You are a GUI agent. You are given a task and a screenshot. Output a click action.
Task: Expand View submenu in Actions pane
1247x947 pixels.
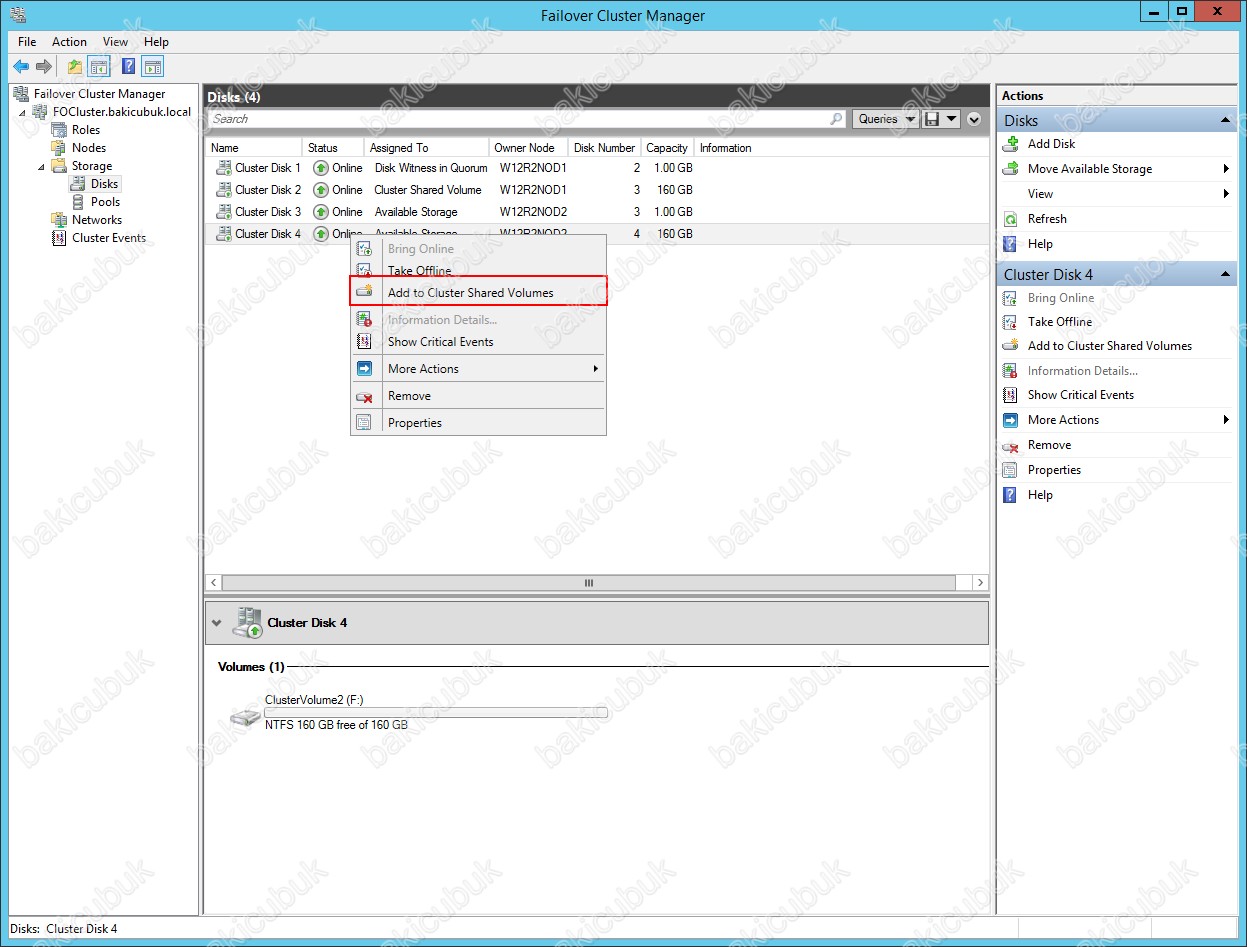tap(1226, 194)
